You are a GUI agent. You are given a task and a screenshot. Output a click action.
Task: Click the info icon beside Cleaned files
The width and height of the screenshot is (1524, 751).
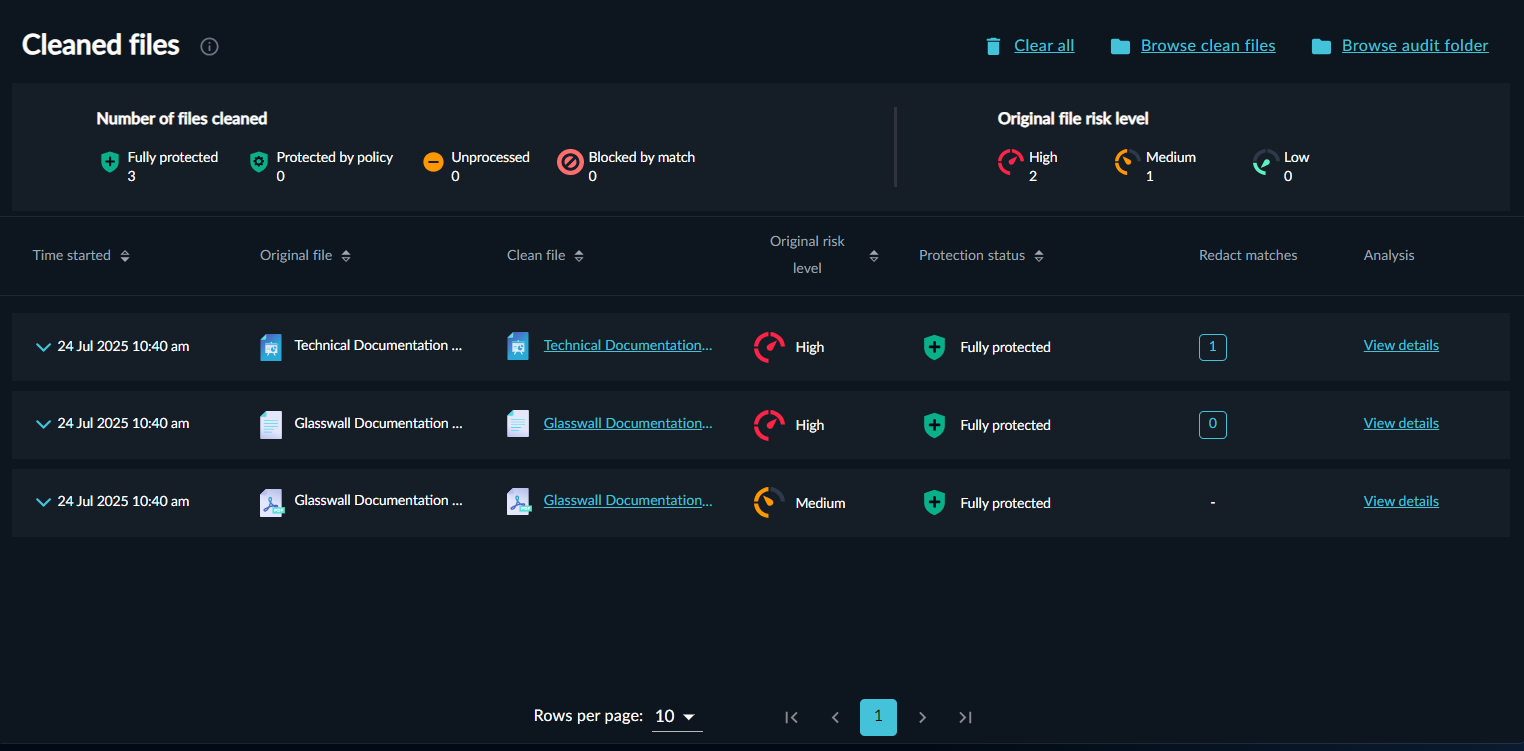click(x=209, y=46)
